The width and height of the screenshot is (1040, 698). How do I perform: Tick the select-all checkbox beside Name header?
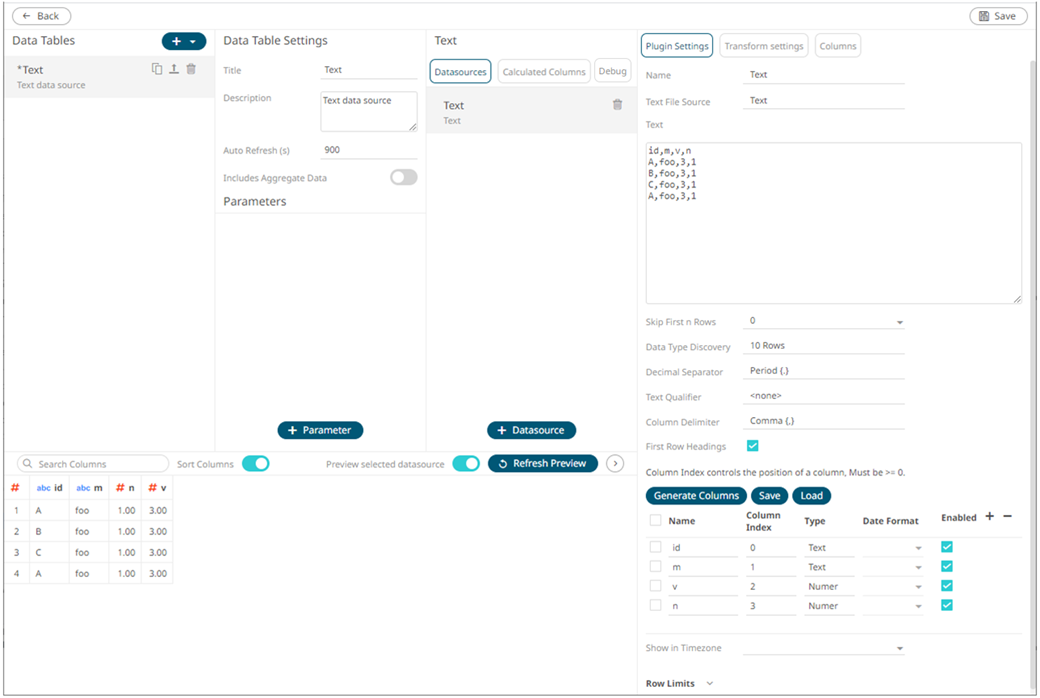(x=655, y=520)
